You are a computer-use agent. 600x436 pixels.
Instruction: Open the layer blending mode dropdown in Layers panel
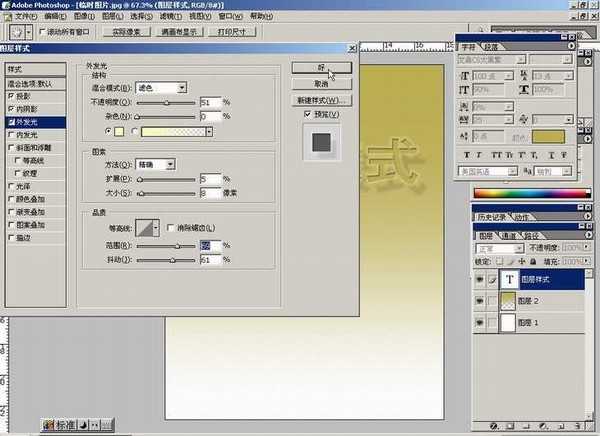(500, 248)
